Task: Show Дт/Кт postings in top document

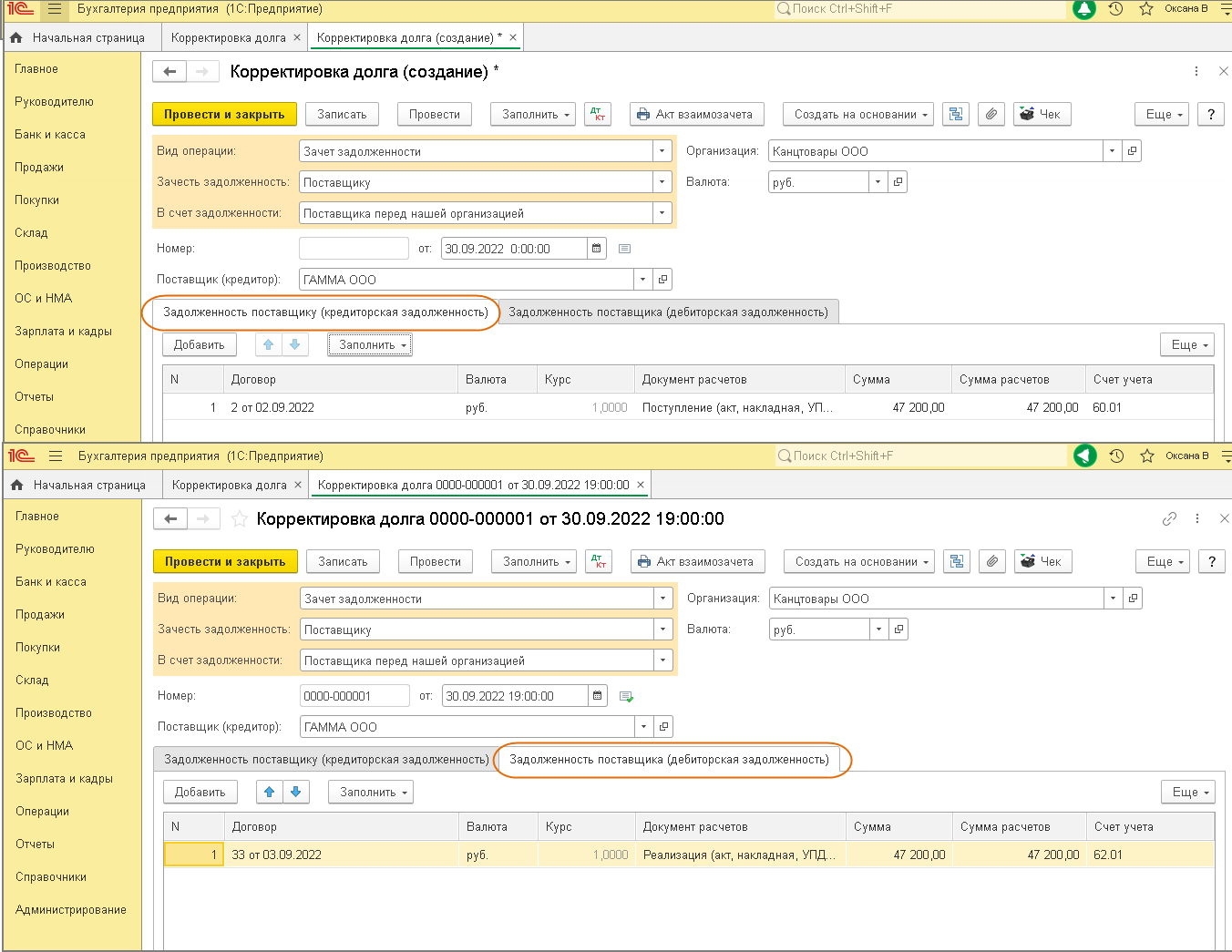Action: pos(598,115)
